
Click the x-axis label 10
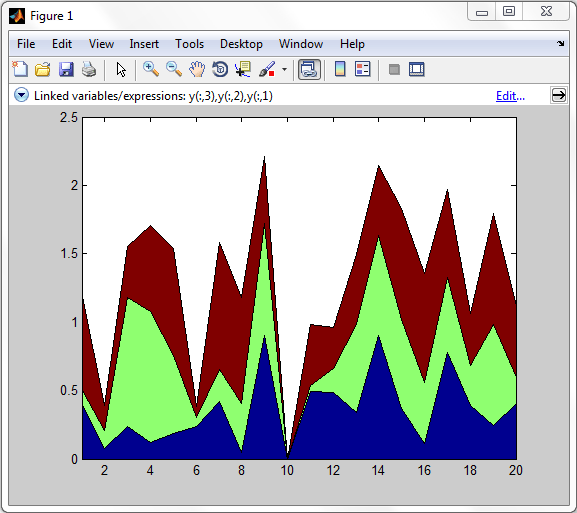coord(287,470)
